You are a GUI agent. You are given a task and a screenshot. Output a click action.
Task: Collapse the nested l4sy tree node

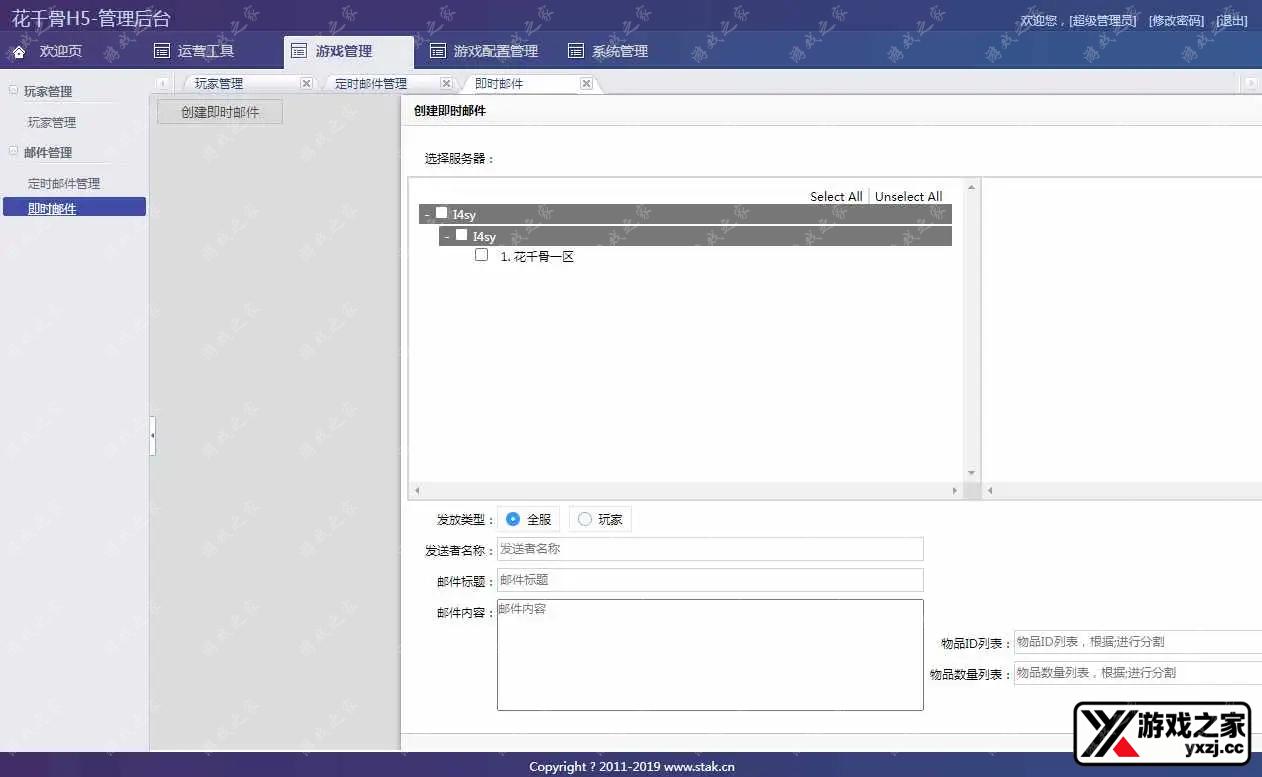447,236
